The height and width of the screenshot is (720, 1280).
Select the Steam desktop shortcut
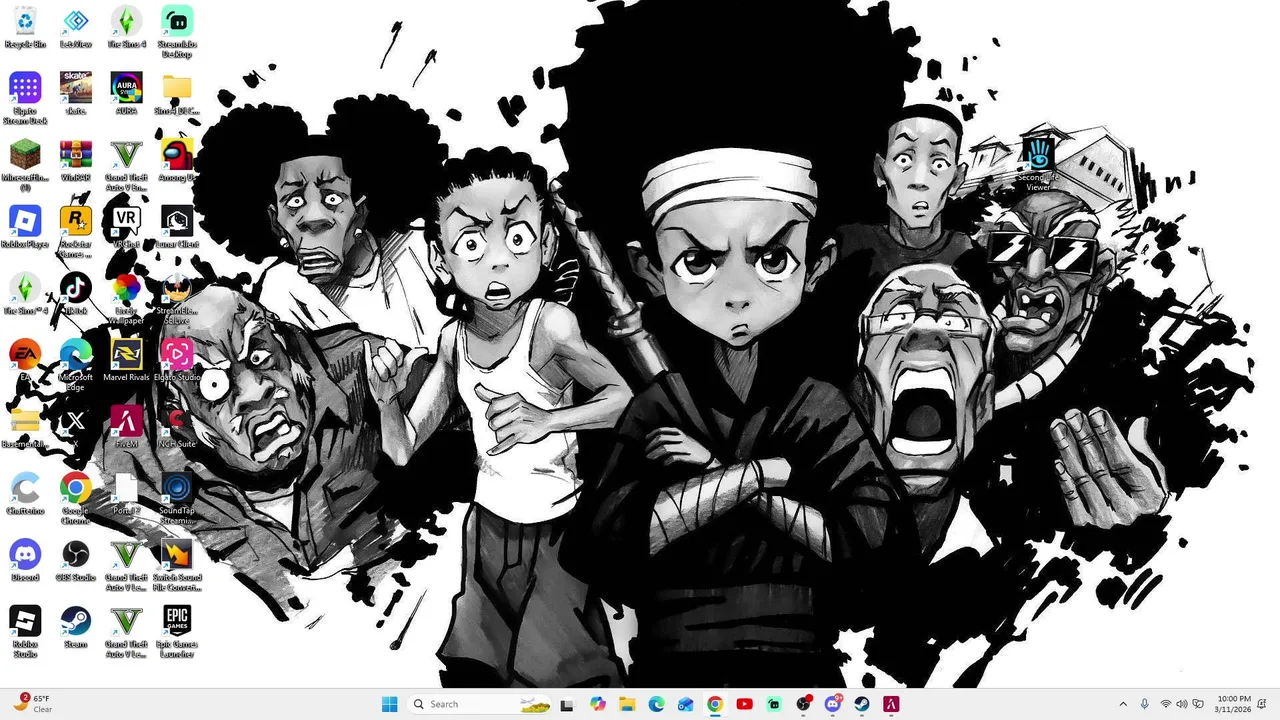click(76, 627)
